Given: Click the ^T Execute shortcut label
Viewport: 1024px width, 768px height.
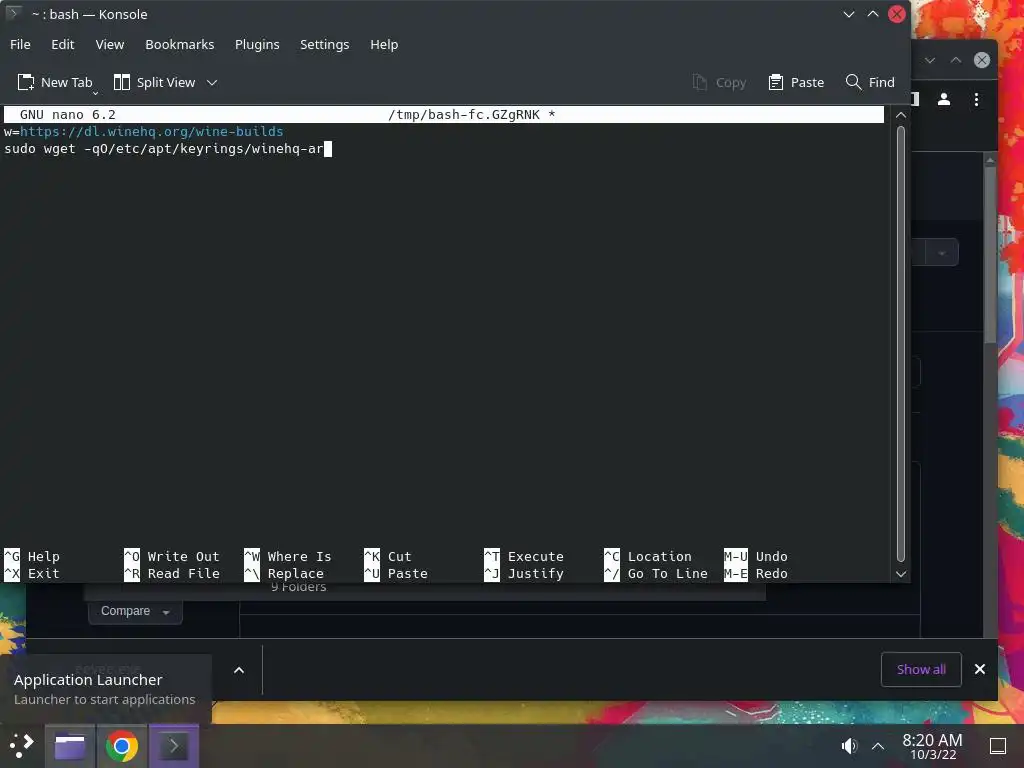Looking at the screenshot, I should coord(524,556).
